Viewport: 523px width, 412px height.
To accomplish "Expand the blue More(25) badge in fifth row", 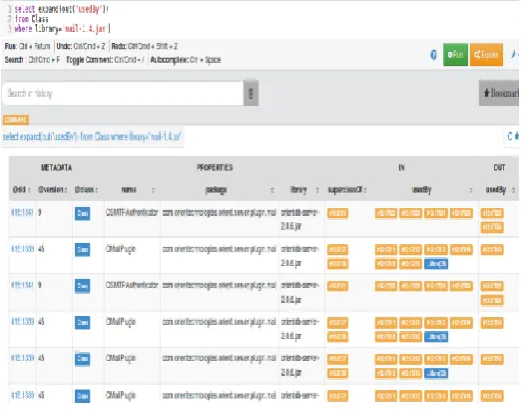I will [x=436, y=373].
